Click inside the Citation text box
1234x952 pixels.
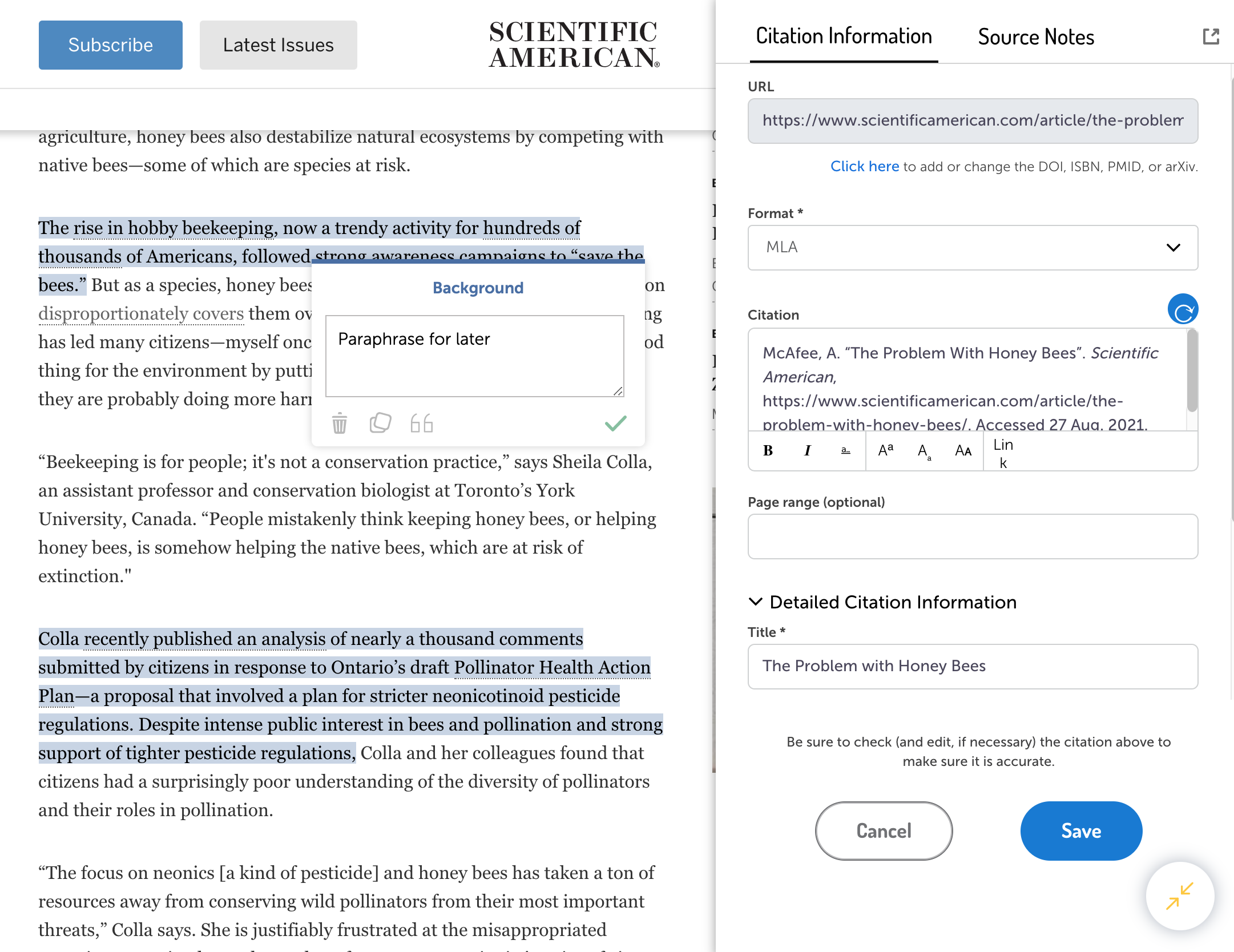pos(967,380)
